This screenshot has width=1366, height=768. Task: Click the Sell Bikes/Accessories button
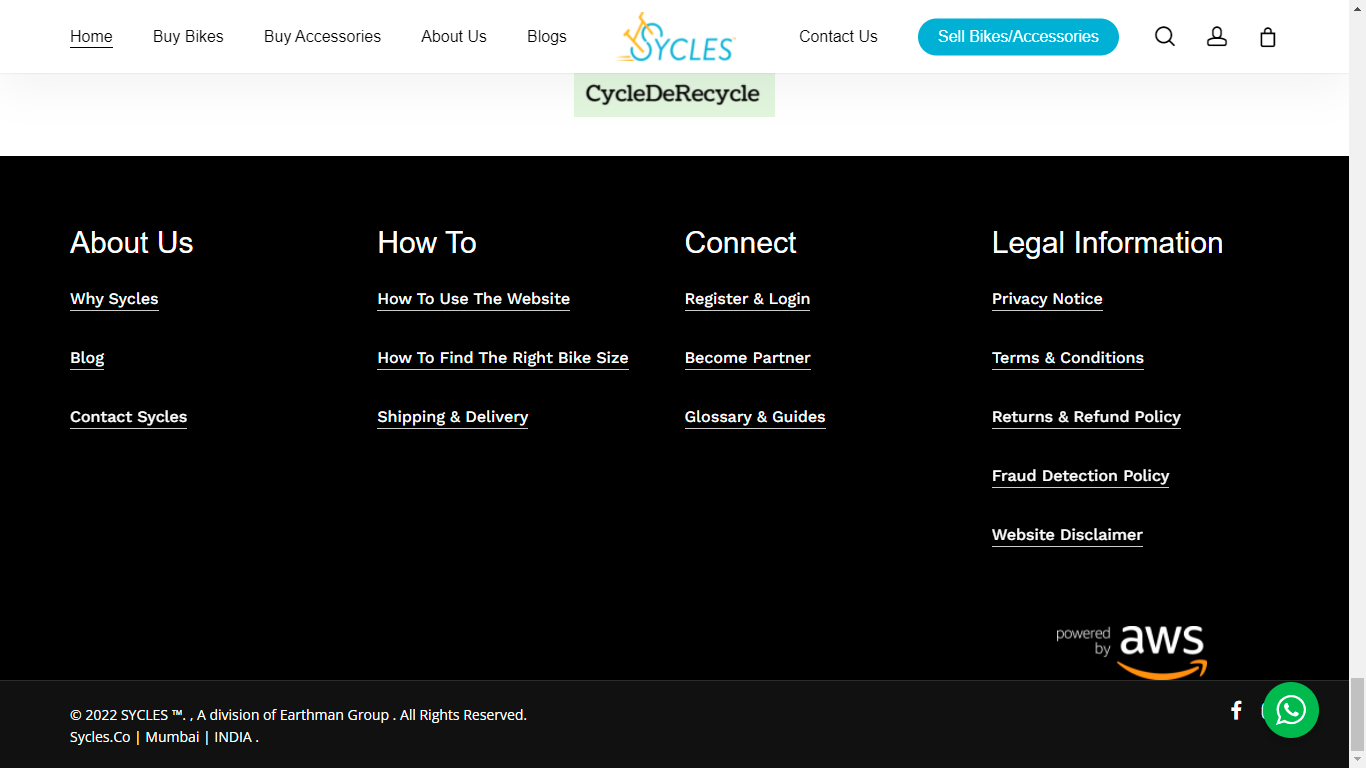tap(1018, 37)
